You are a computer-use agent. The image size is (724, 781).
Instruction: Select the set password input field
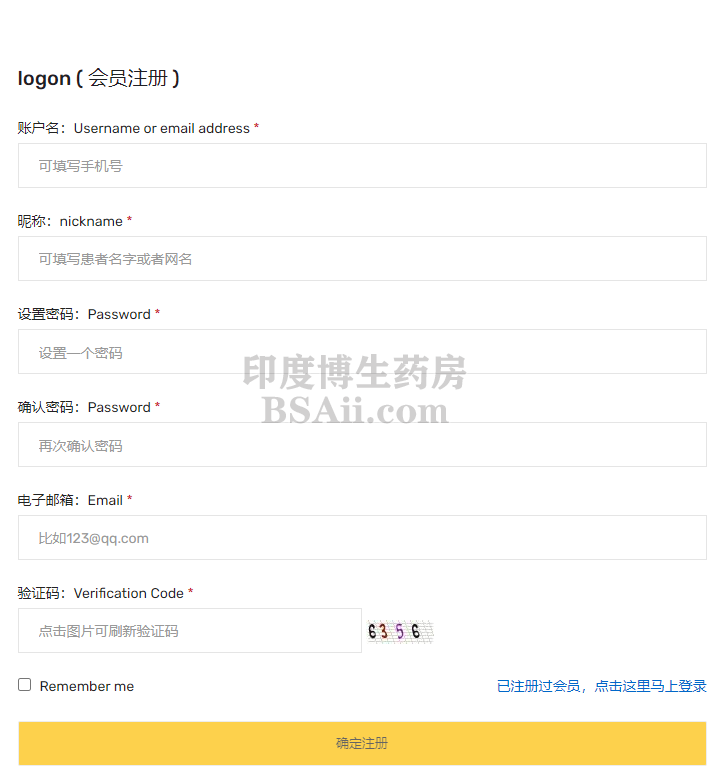[362, 352]
